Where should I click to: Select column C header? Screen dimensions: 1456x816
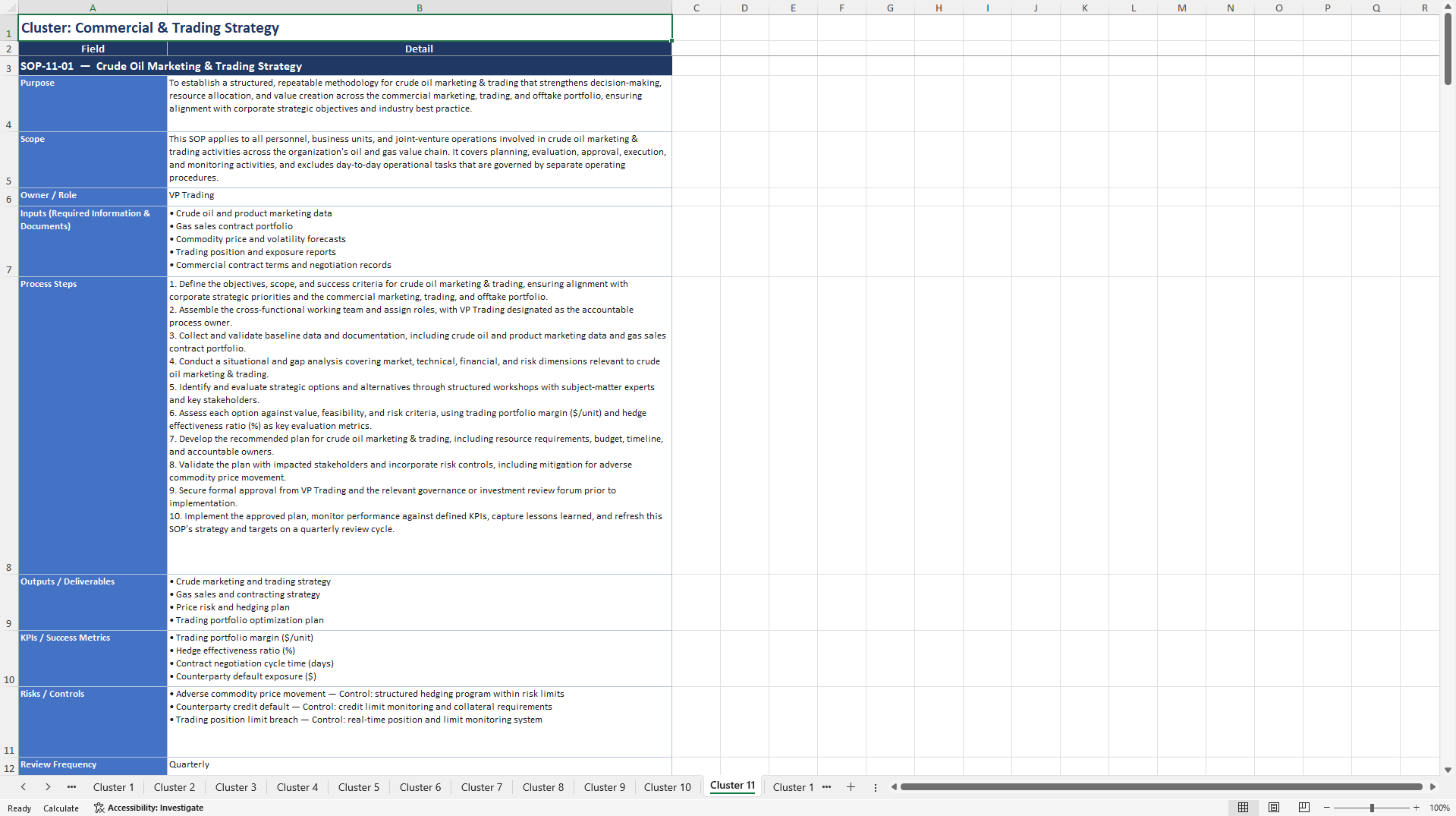tap(696, 8)
